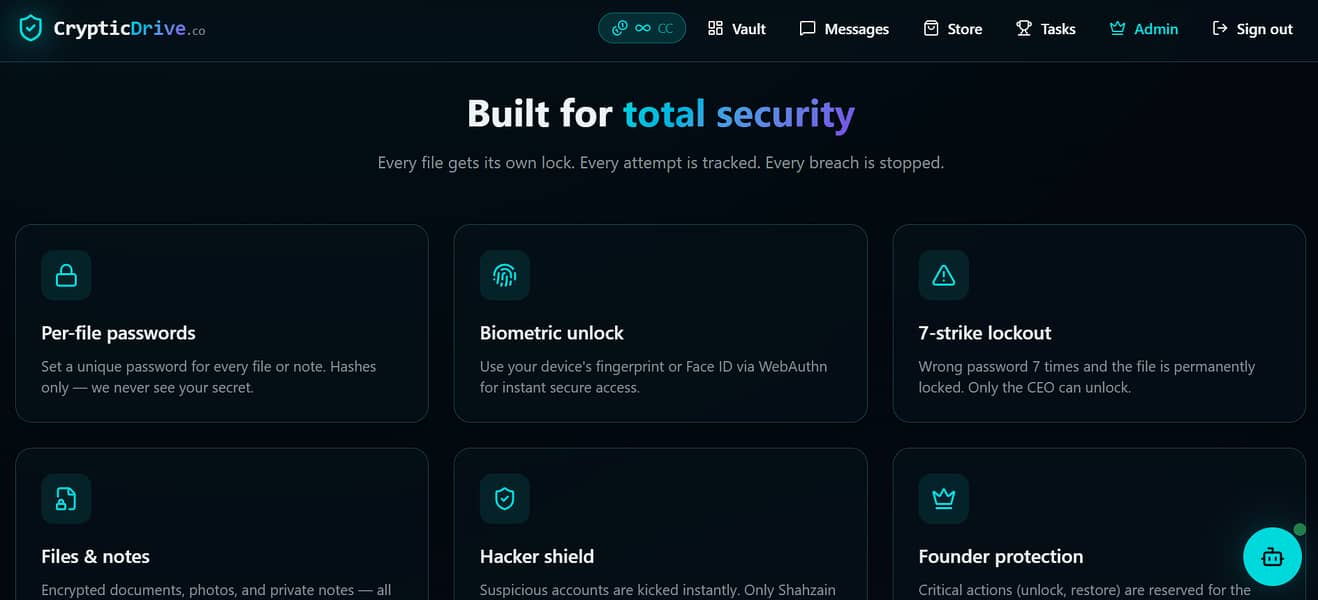Screen dimensions: 1318x600
Task: Select the Biometric unlock heading
Action: point(552,333)
